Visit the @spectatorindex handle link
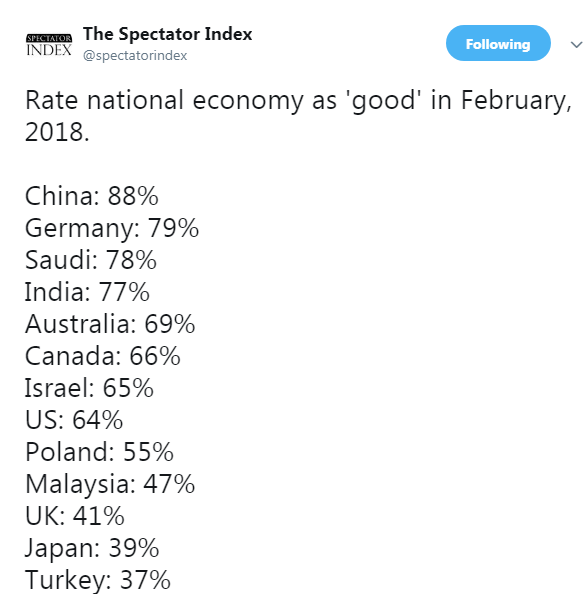 point(135,56)
